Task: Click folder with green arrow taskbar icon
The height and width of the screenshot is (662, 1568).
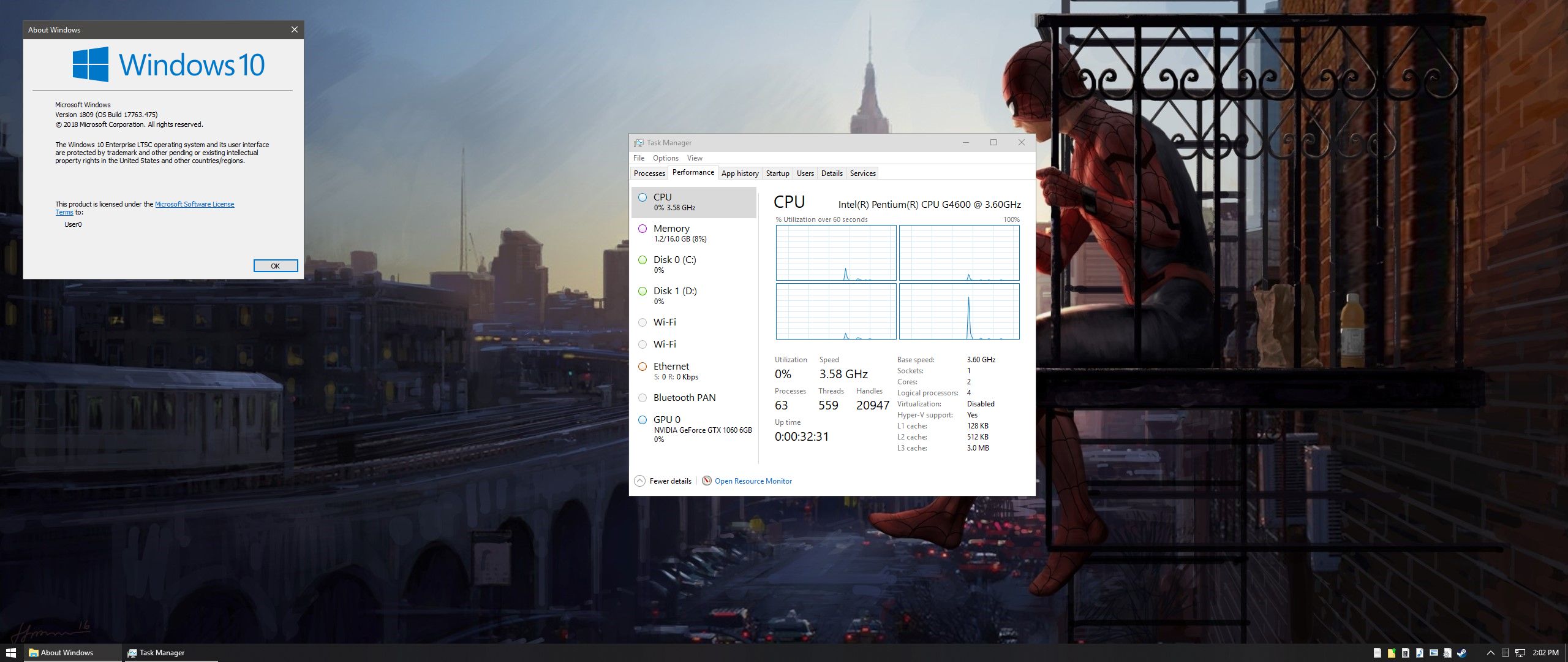Action: coord(1391,653)
